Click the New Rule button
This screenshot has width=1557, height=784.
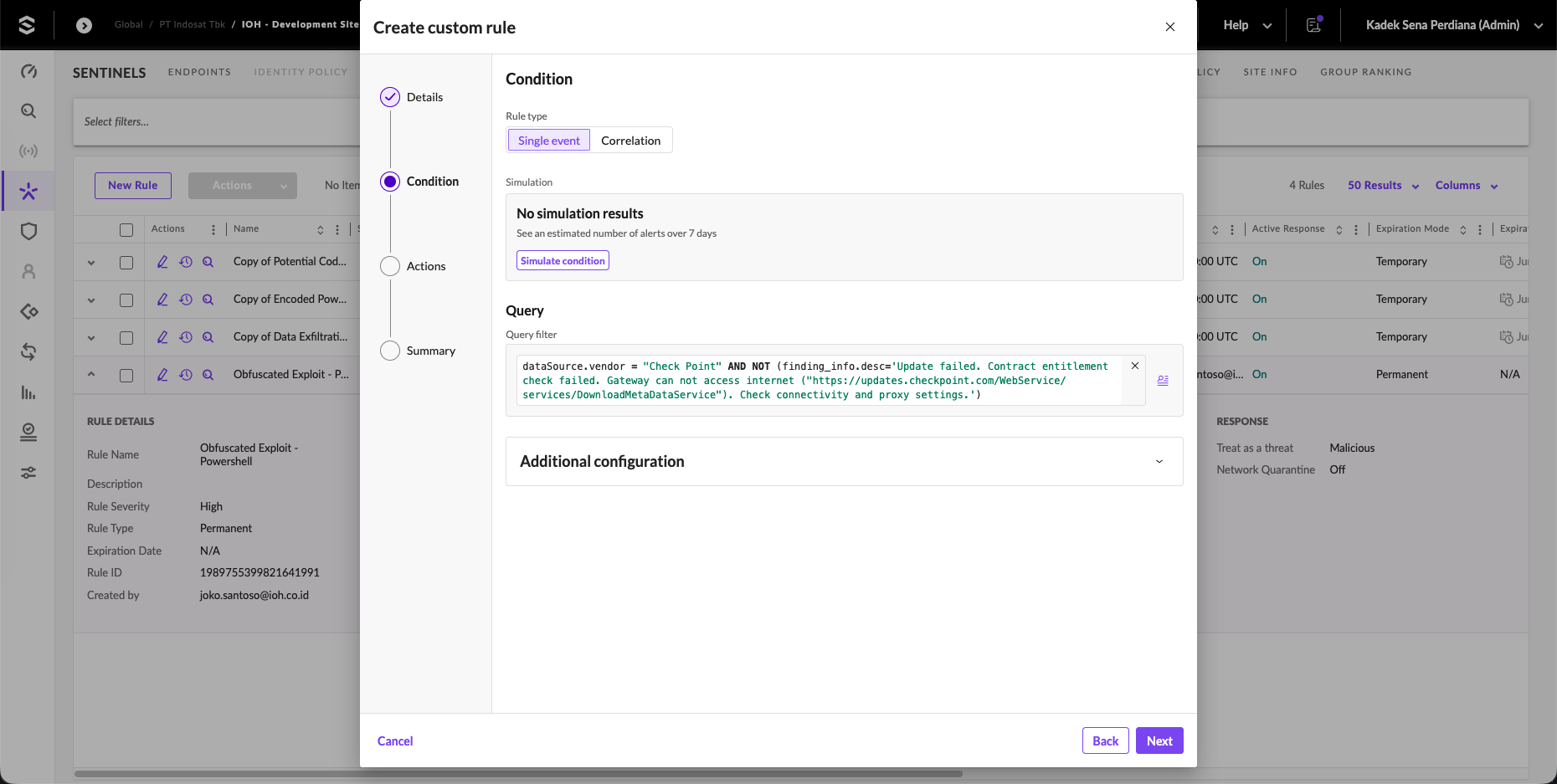[x=133, y=186]
